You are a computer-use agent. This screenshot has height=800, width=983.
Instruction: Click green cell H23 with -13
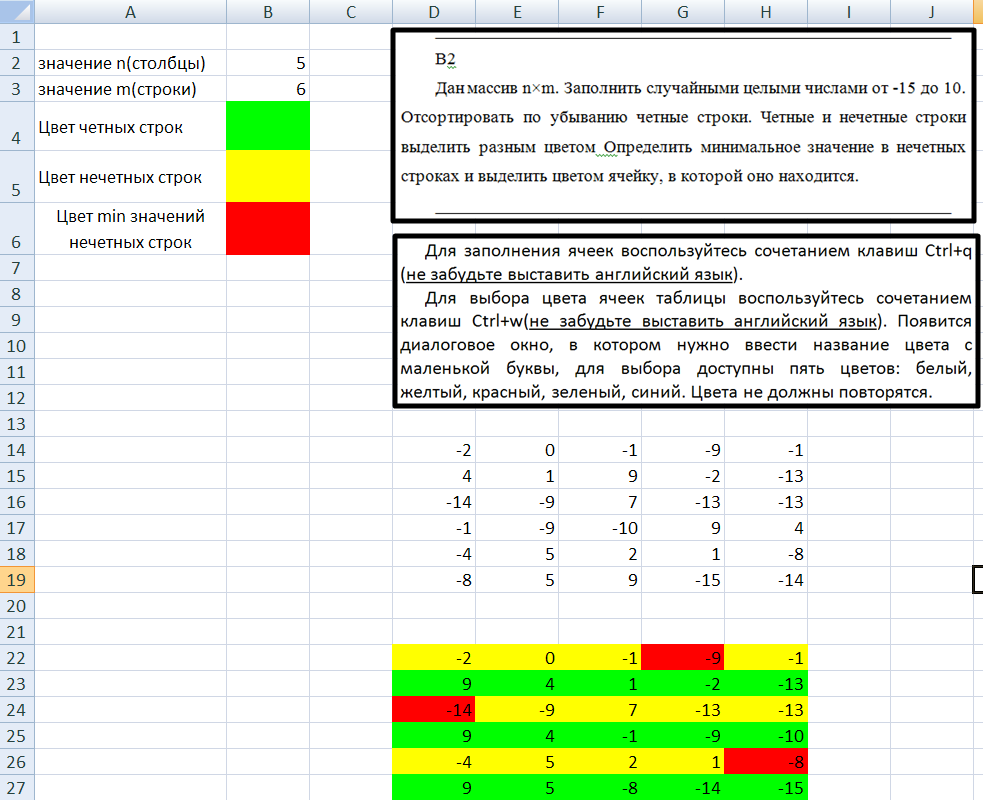[766, 684]
